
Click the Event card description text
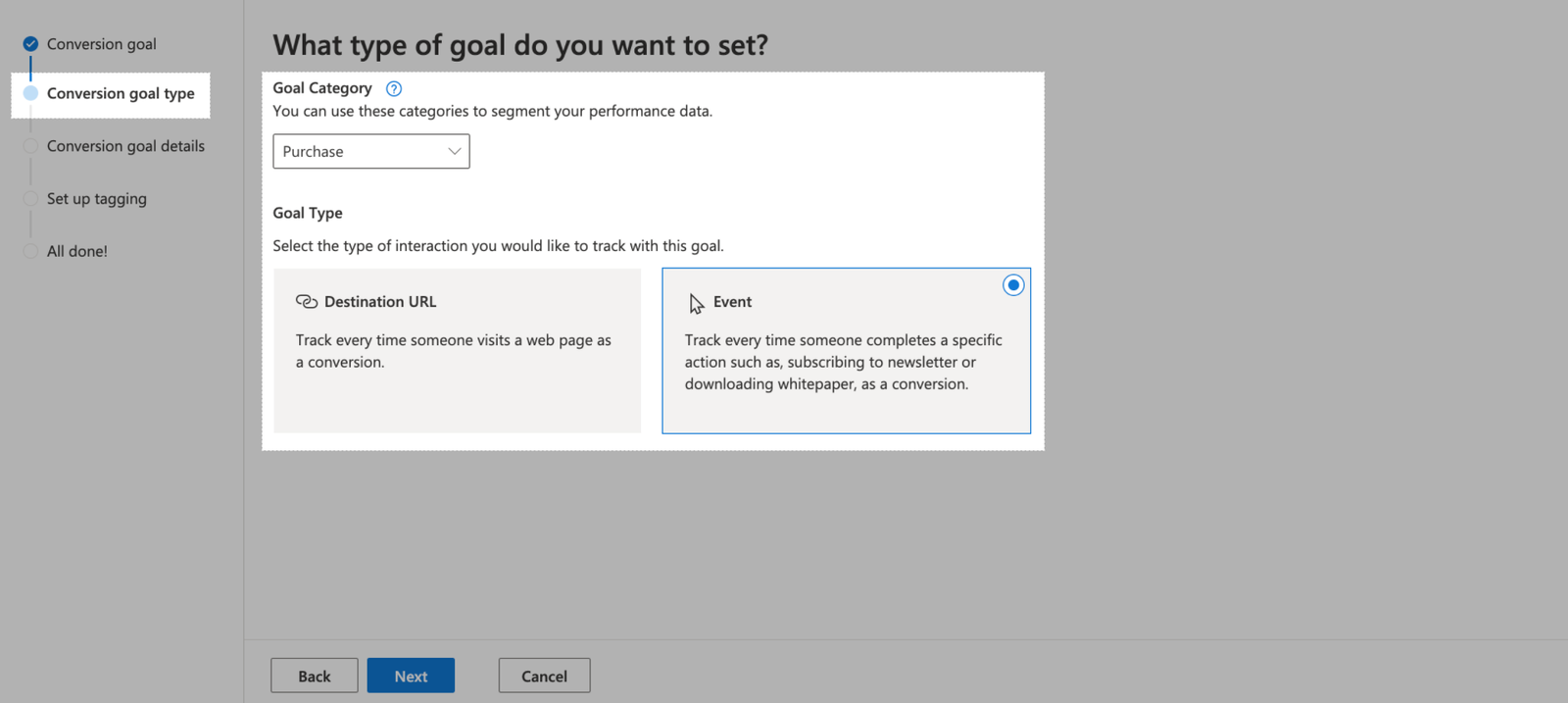point(843,362)
